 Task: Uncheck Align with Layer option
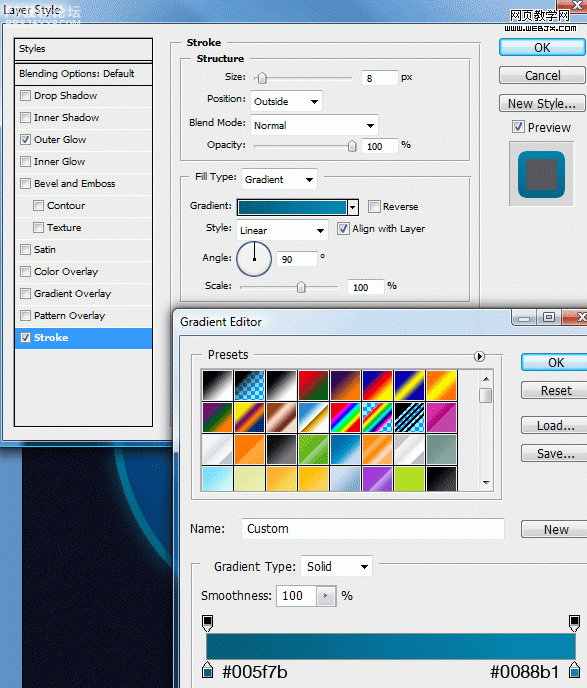pyautogui.click(x=343, y=228)
